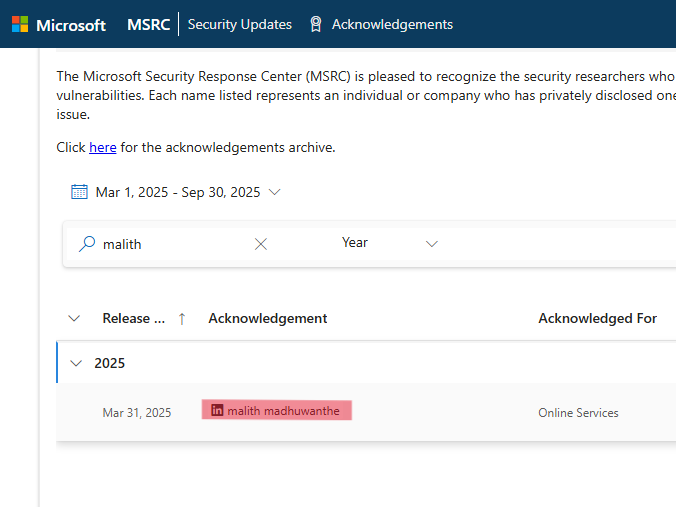Open the Mar 1 - Sep 30 date range picker

pyautogui.click(x=178, y=192)
